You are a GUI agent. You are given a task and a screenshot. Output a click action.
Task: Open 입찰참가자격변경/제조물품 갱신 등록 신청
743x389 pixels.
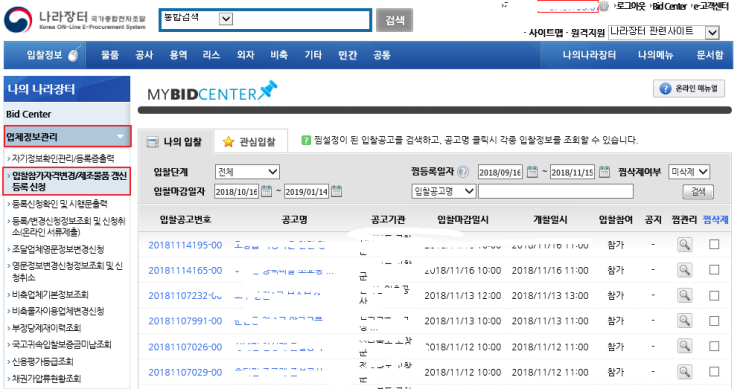click(x=67, y=181)
